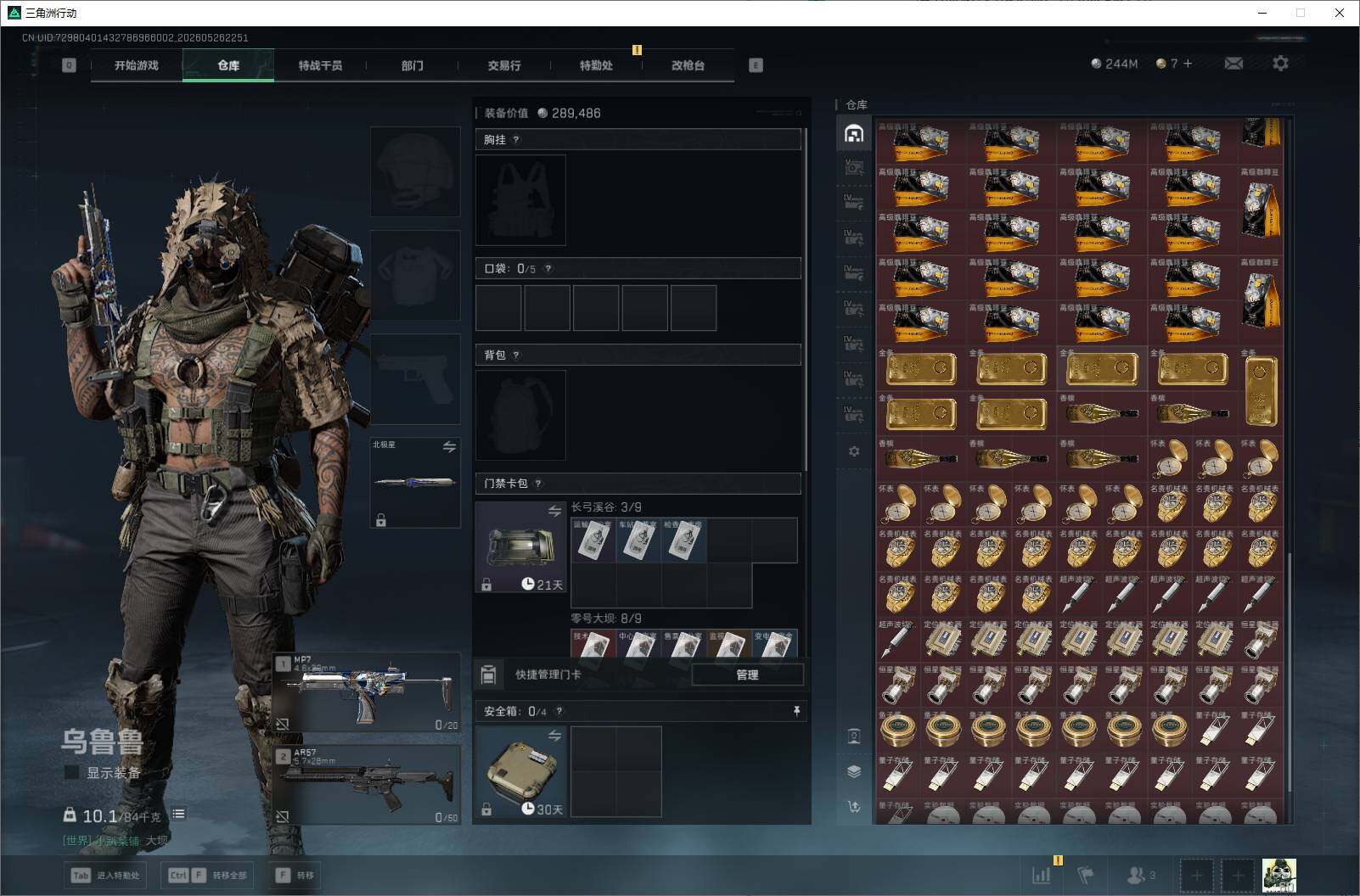Open the settings gear in top bar

[1280, 64]
